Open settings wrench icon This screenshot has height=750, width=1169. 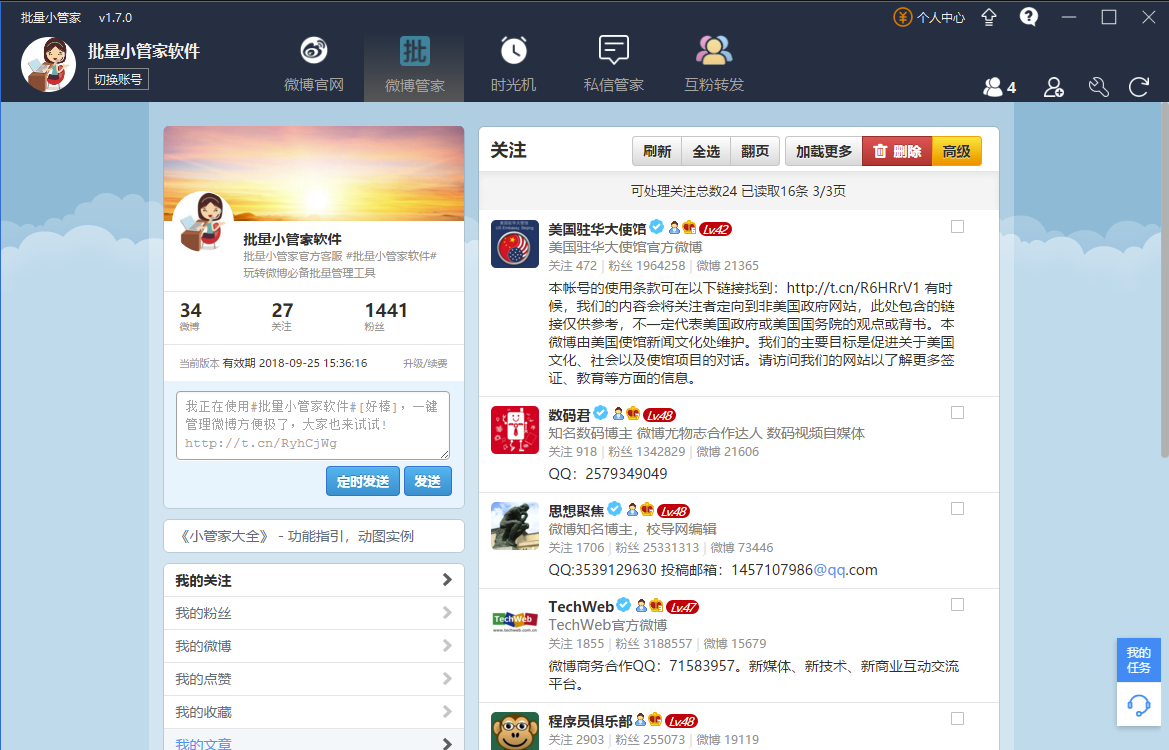pos(1097,87)
